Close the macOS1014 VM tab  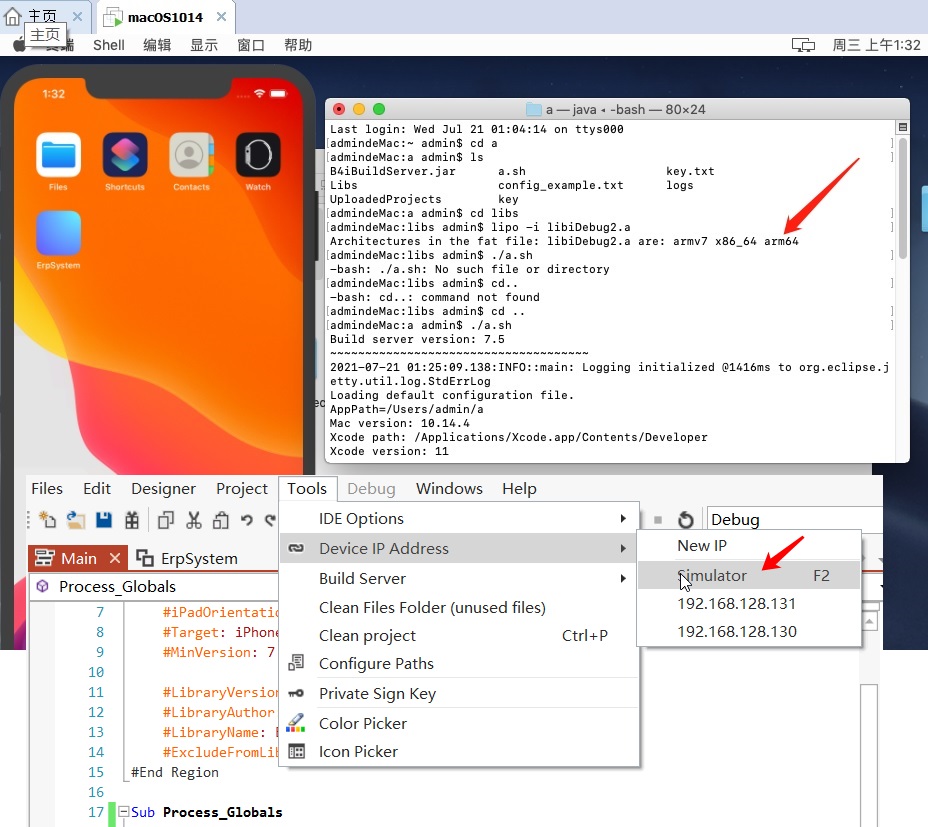221,17
